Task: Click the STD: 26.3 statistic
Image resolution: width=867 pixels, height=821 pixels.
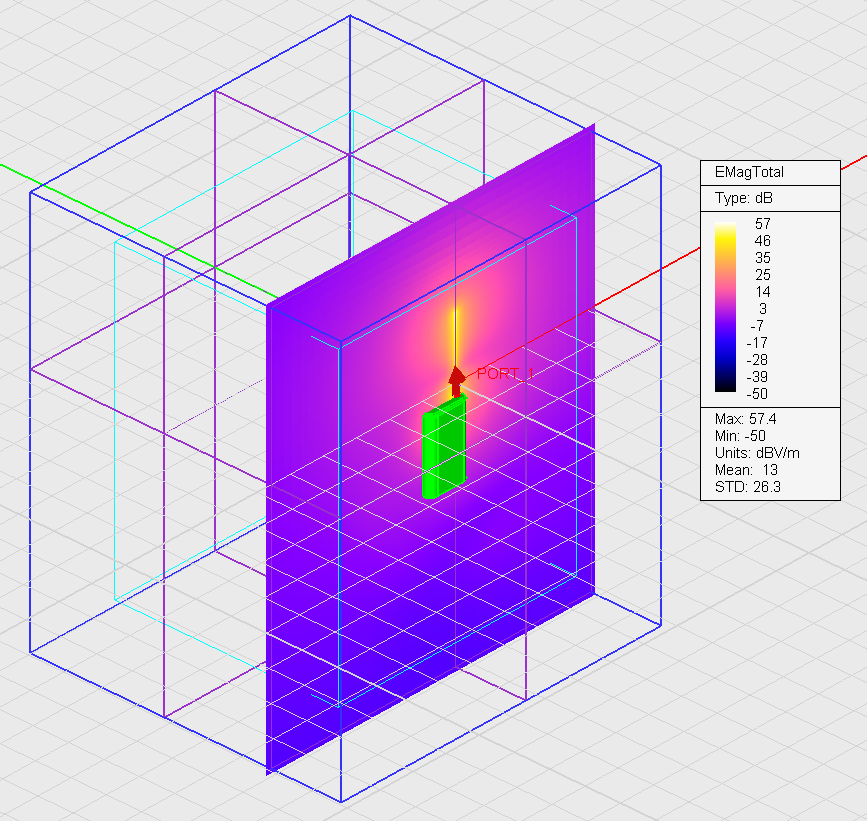Action: click(x=747, y=487)
